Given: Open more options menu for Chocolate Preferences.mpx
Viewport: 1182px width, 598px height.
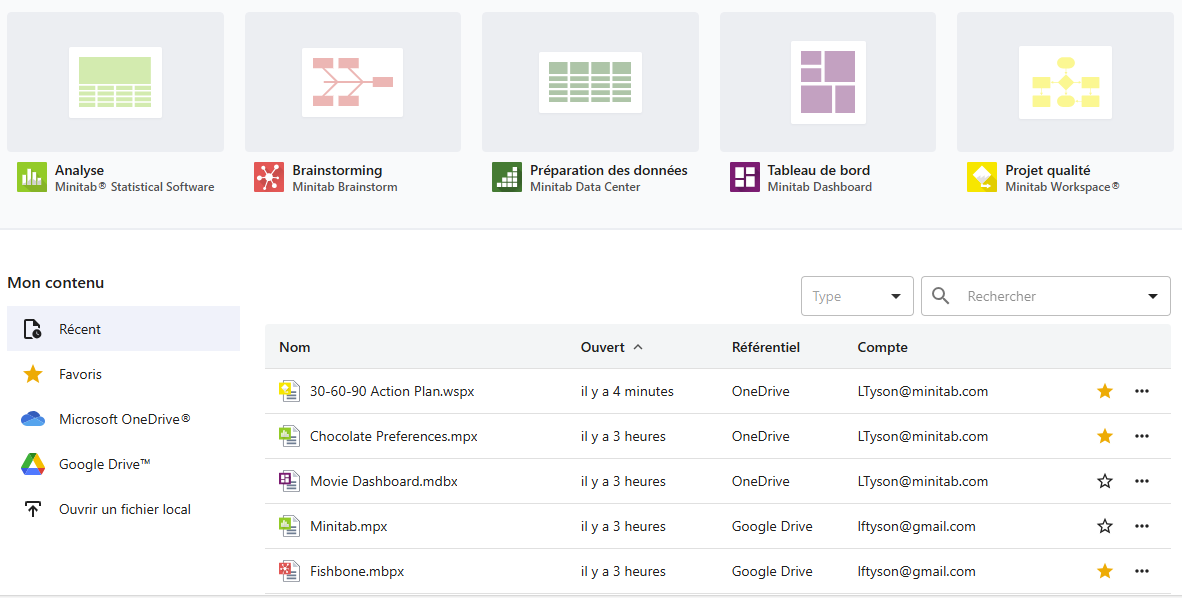Looking at the screenshot, I should [x=1142, y=436].
